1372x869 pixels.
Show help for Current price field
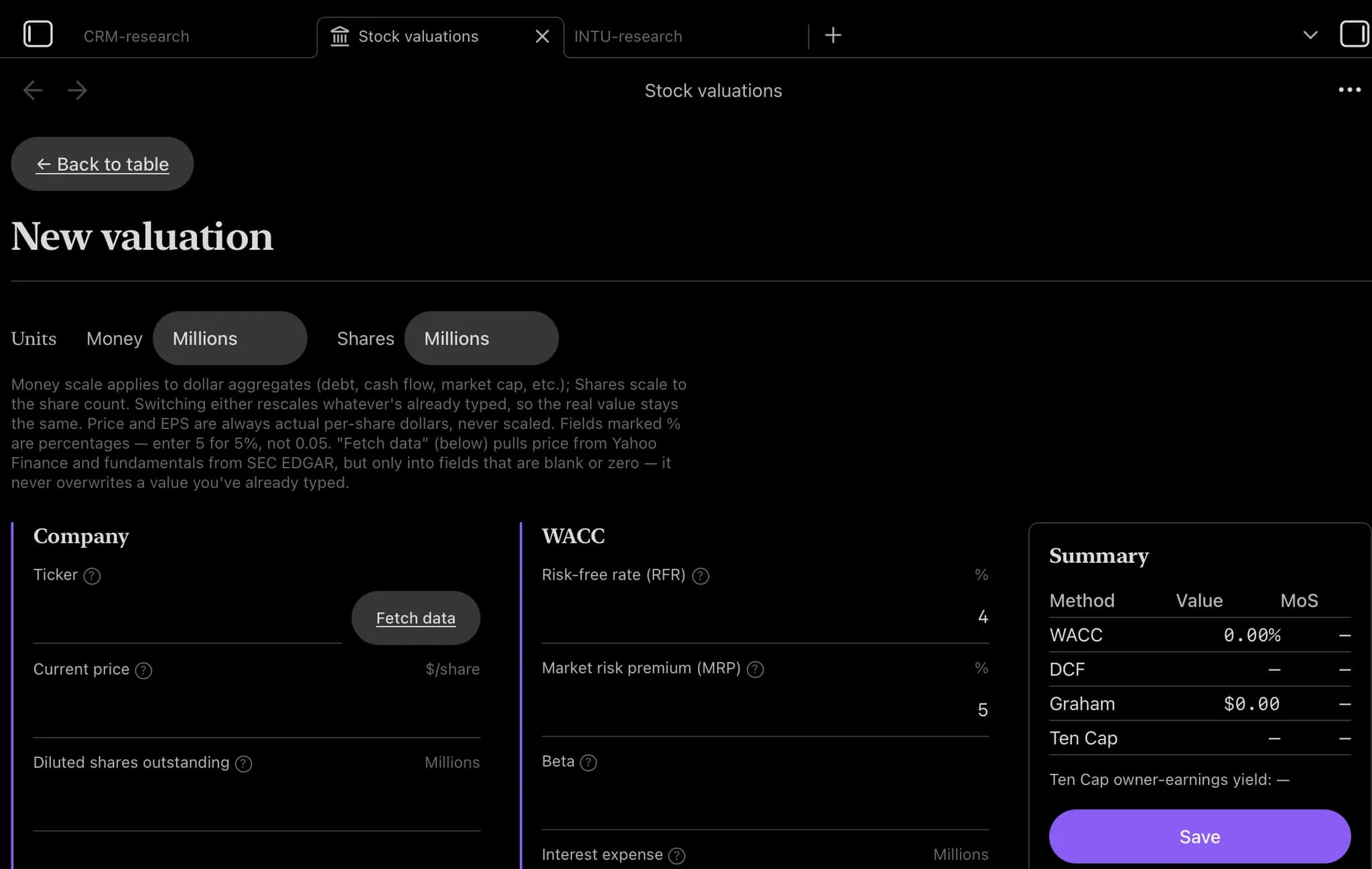pos(143,670)
